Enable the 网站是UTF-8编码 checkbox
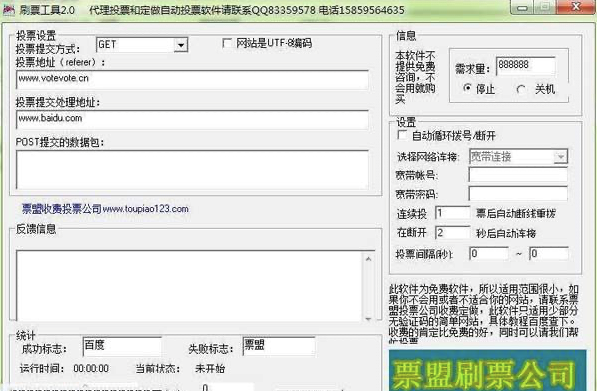The image size is (597, 391). click(227, 43)
